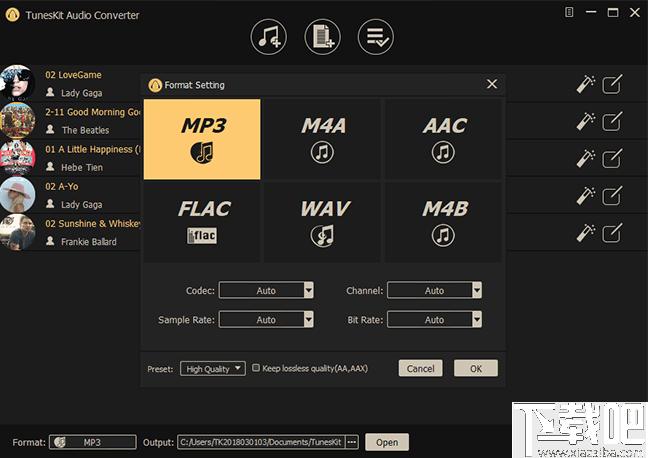Click the edit tag icon for 02 LoveGame

pos(612,84)
